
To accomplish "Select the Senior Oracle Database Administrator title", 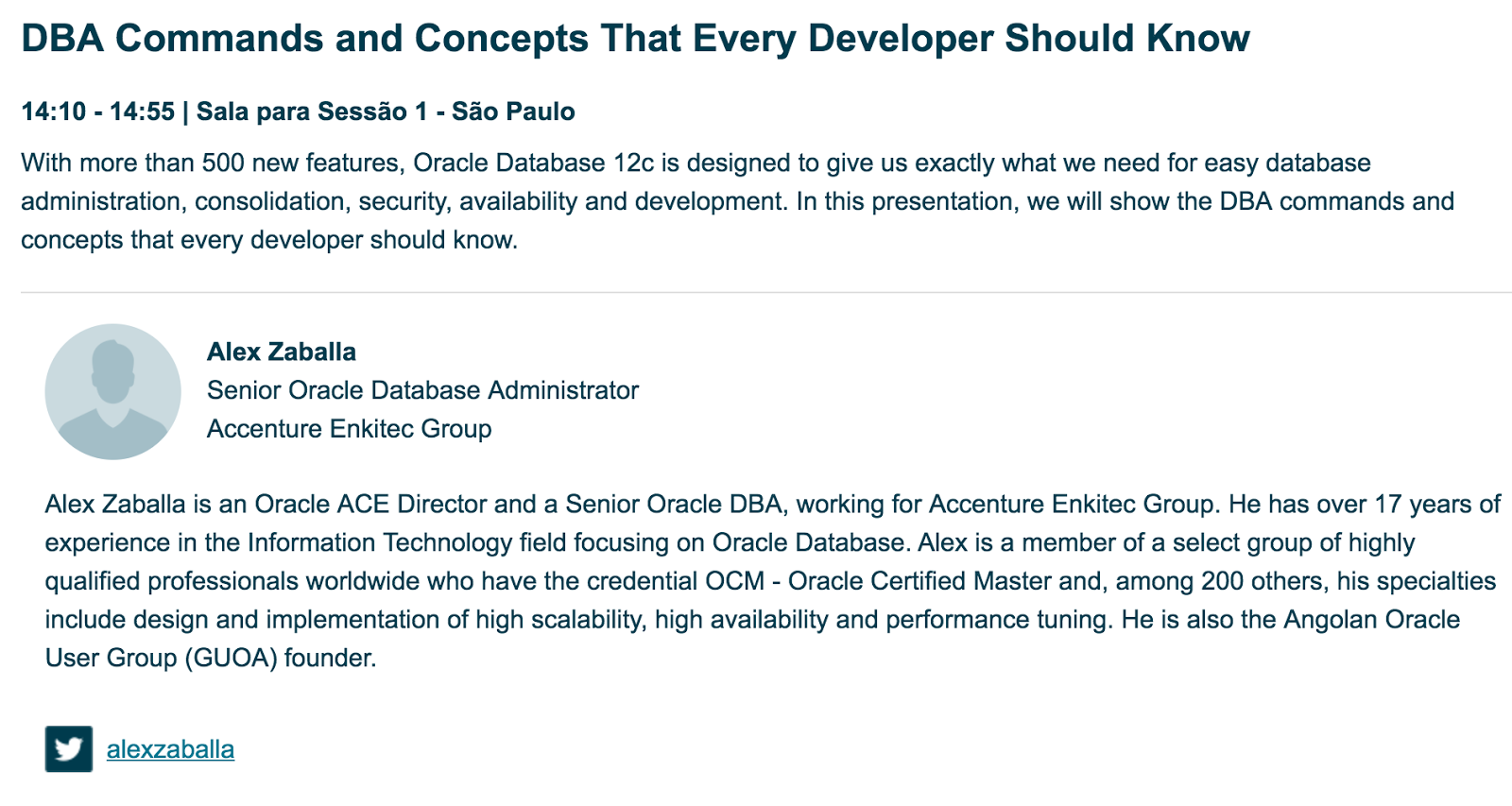I will (x=422, y=390).
